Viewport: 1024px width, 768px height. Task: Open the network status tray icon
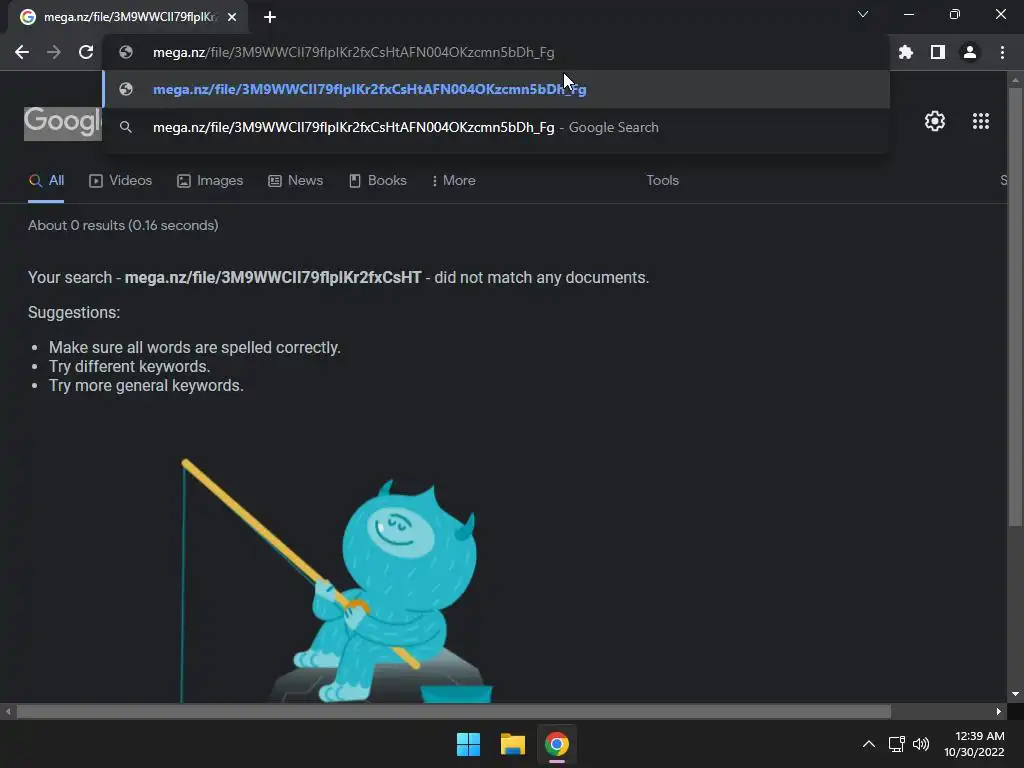tap(897, 744)
